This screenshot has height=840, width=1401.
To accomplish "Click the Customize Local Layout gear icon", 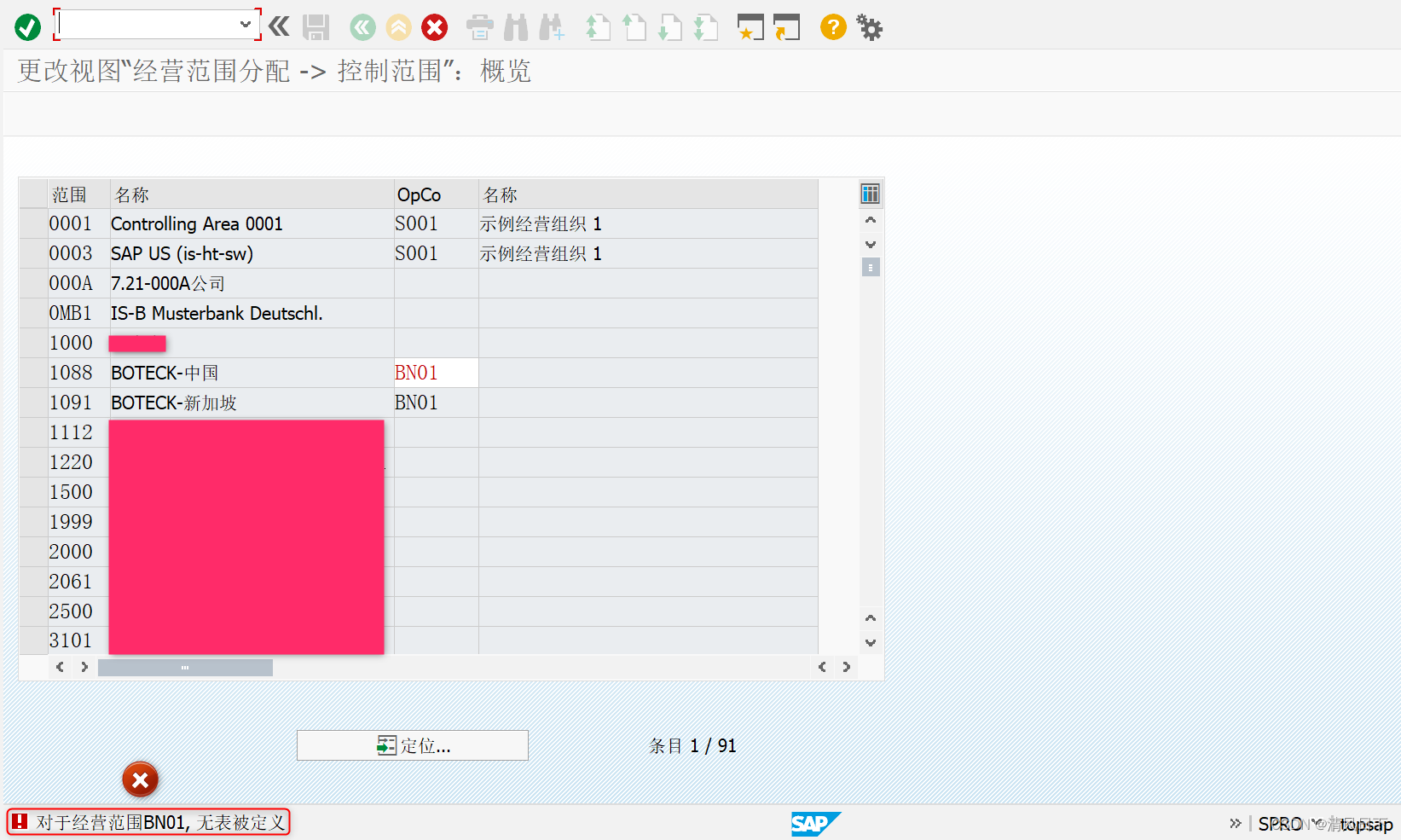I will click(x=869, y=27).
